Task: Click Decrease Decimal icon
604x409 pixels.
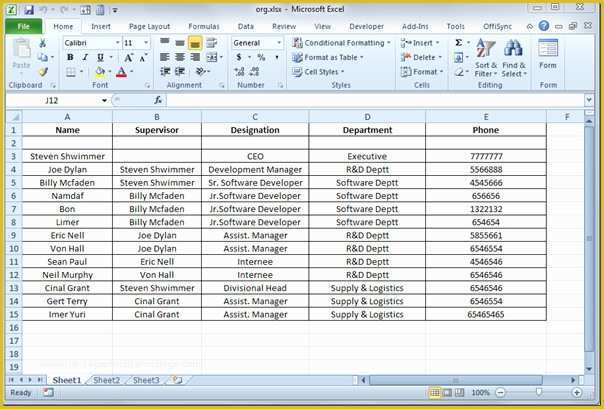Action: coord(254,72)
